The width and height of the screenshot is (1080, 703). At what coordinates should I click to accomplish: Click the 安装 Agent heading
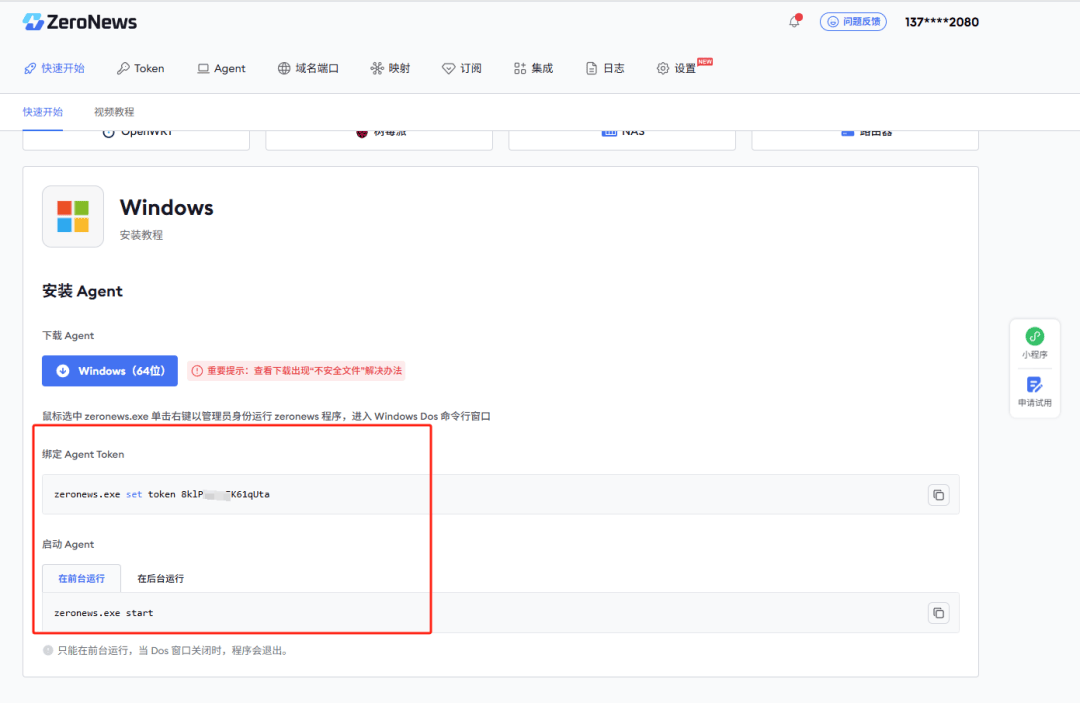[x=82, y=291]
